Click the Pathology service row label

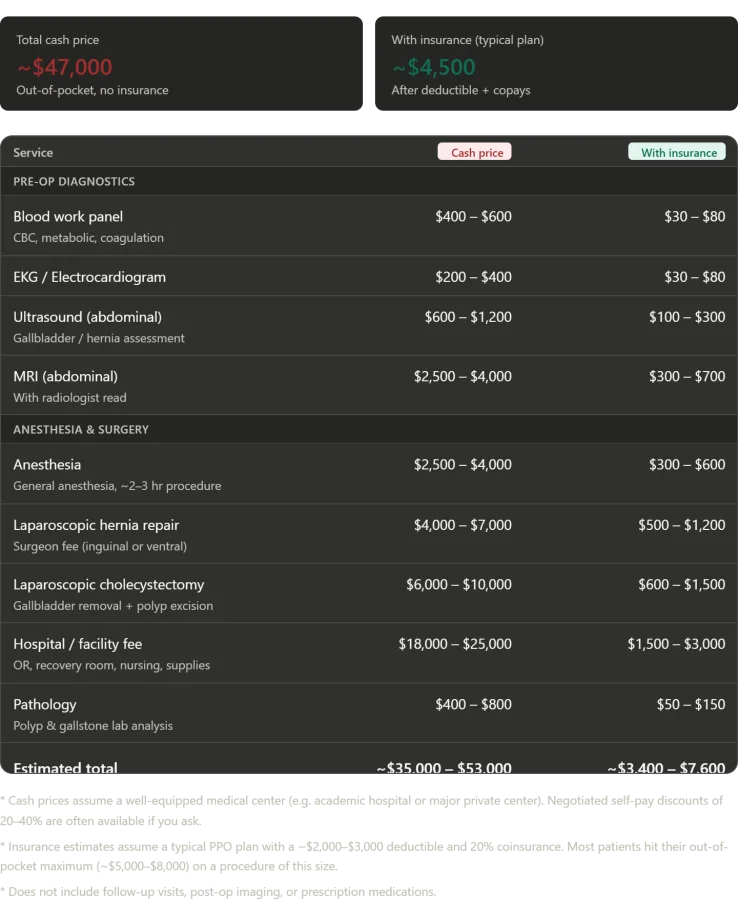pyautogui.click(x=45, y=705)
